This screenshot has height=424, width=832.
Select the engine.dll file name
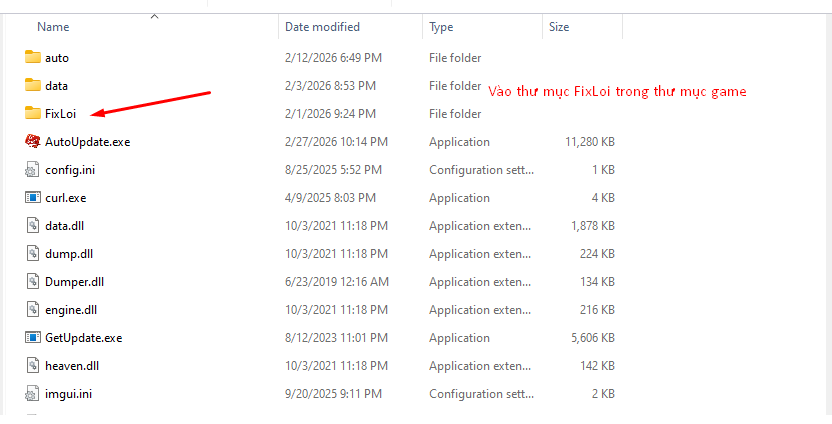(x=71, y=310)
